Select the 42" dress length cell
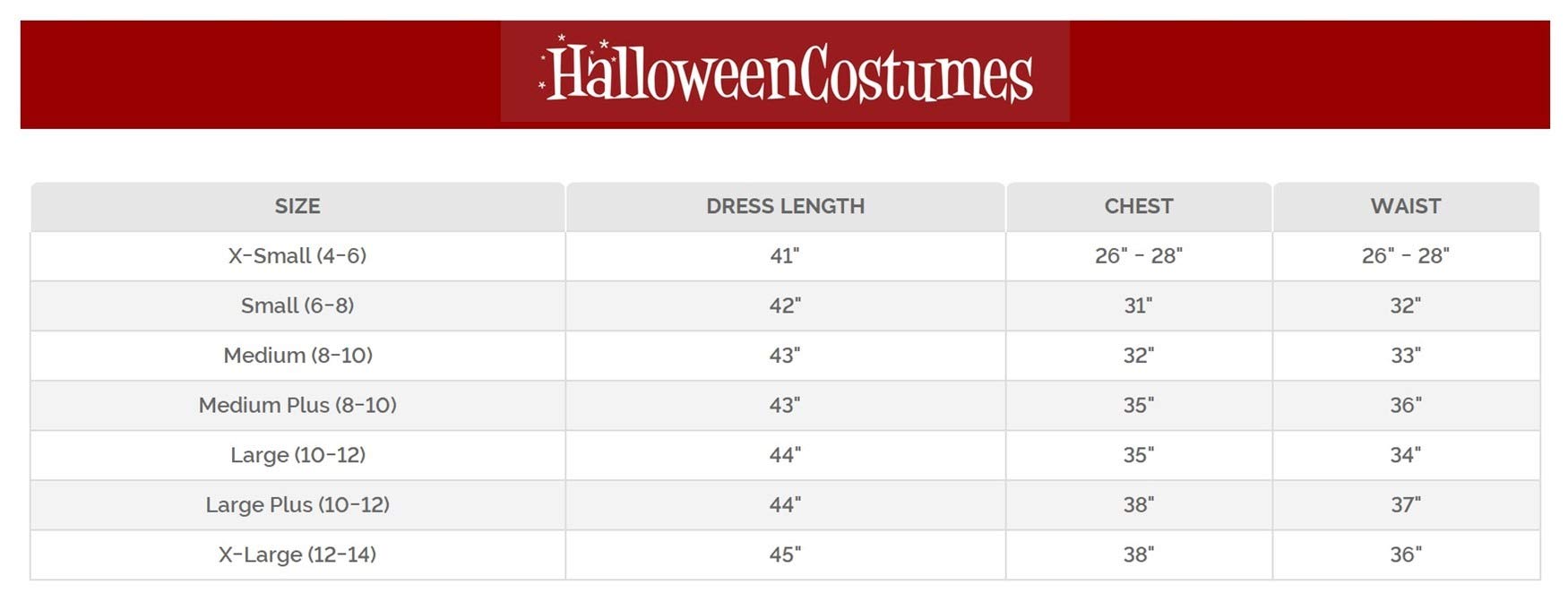The height and width of the screenshot is (610, 1568). coord(784,306)
